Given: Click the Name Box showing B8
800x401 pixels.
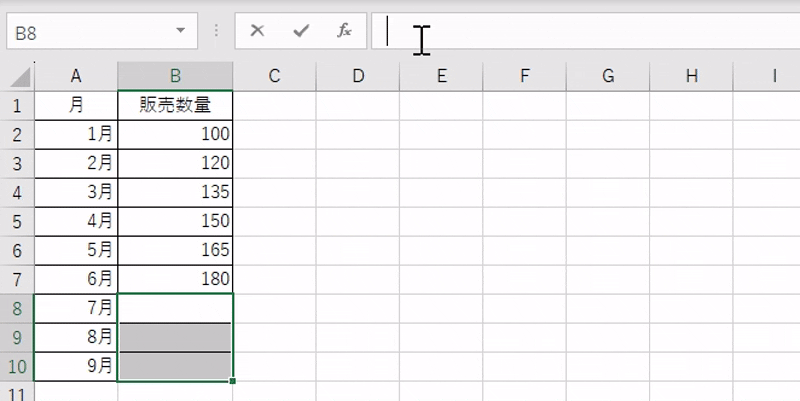Looking at the screenshot, I should 102,31.
